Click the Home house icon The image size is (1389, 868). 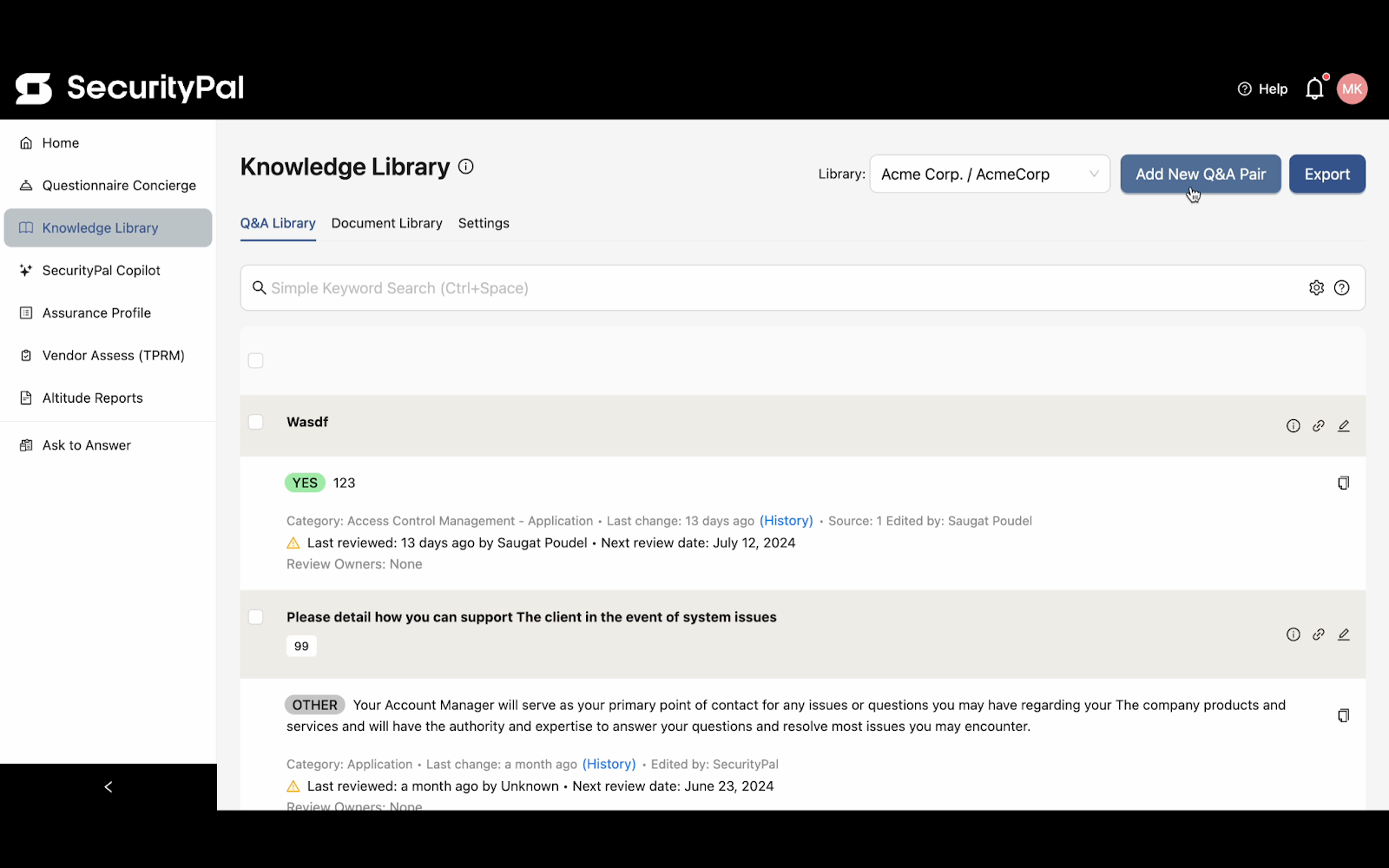(x=26, y=143)
